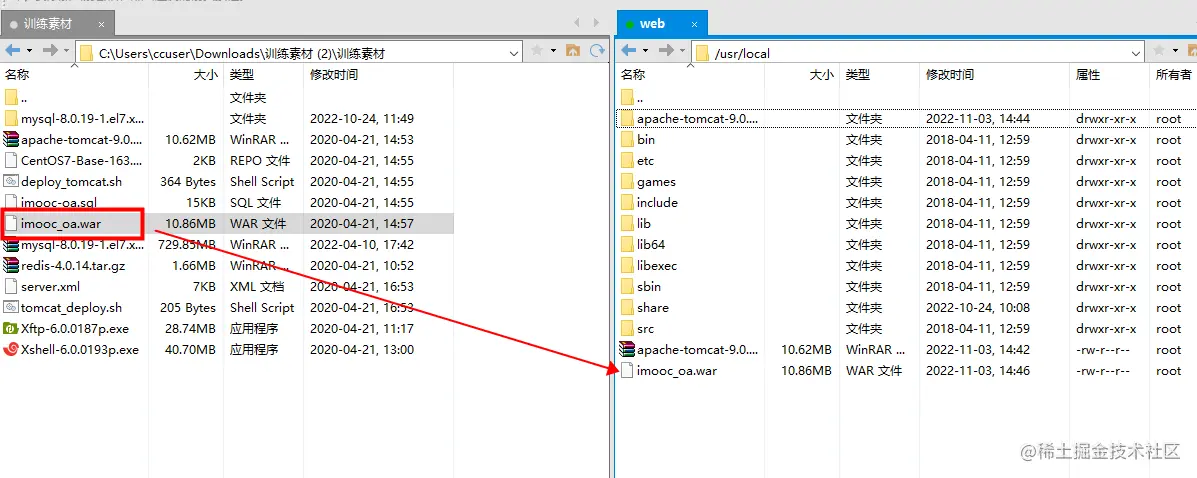
Task: Select the remote bin folder icon
Action: tap(627, 140)
